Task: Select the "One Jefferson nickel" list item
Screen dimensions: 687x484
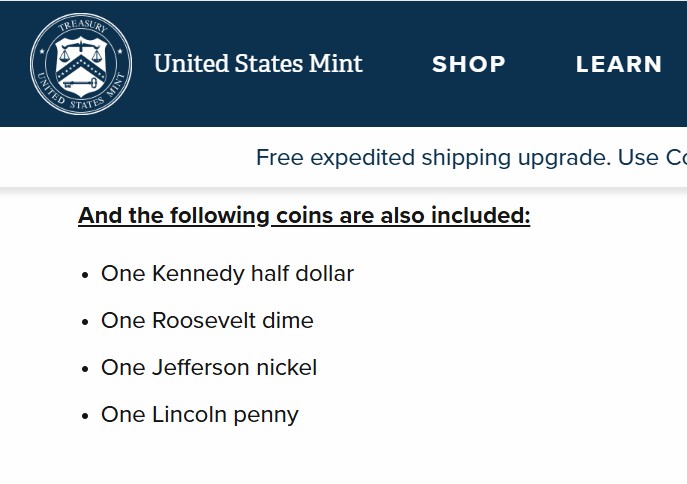Action: [x=209, y=367]
